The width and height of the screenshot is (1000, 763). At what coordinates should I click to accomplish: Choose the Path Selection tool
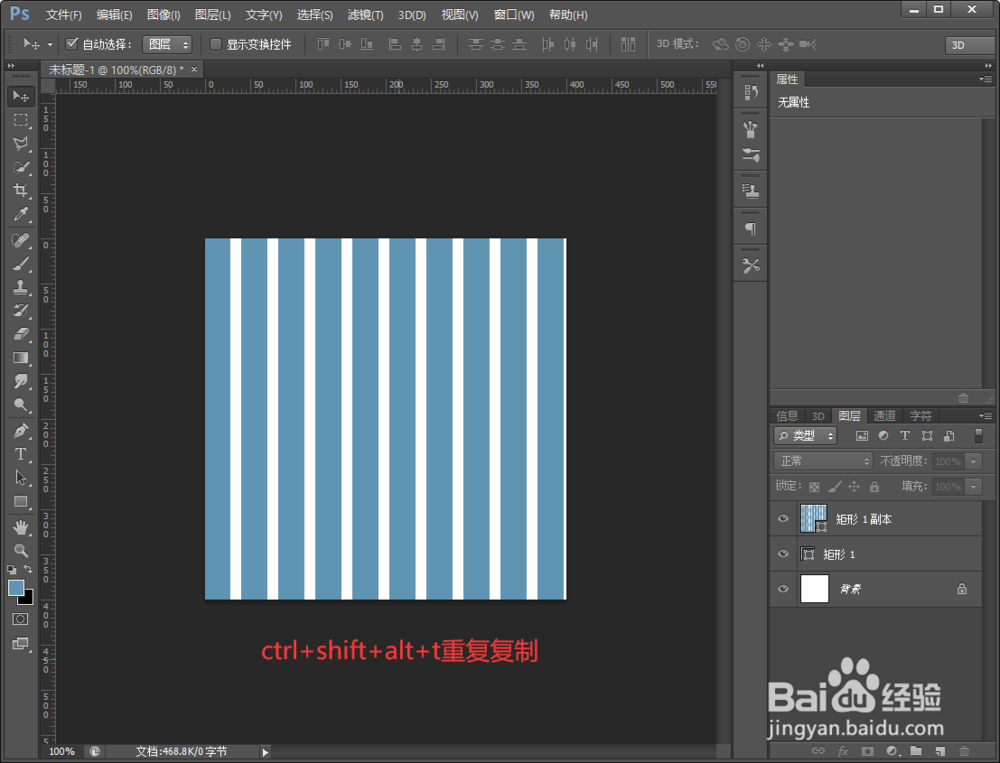(20, 477)
